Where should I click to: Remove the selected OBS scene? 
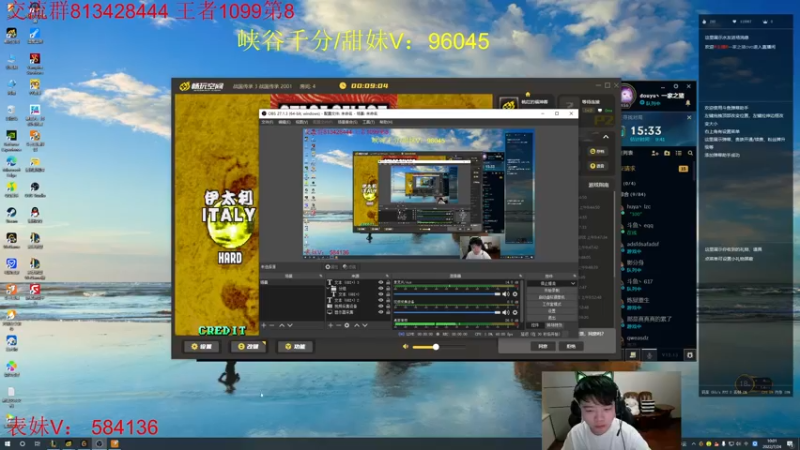click(x=272, y=325)
